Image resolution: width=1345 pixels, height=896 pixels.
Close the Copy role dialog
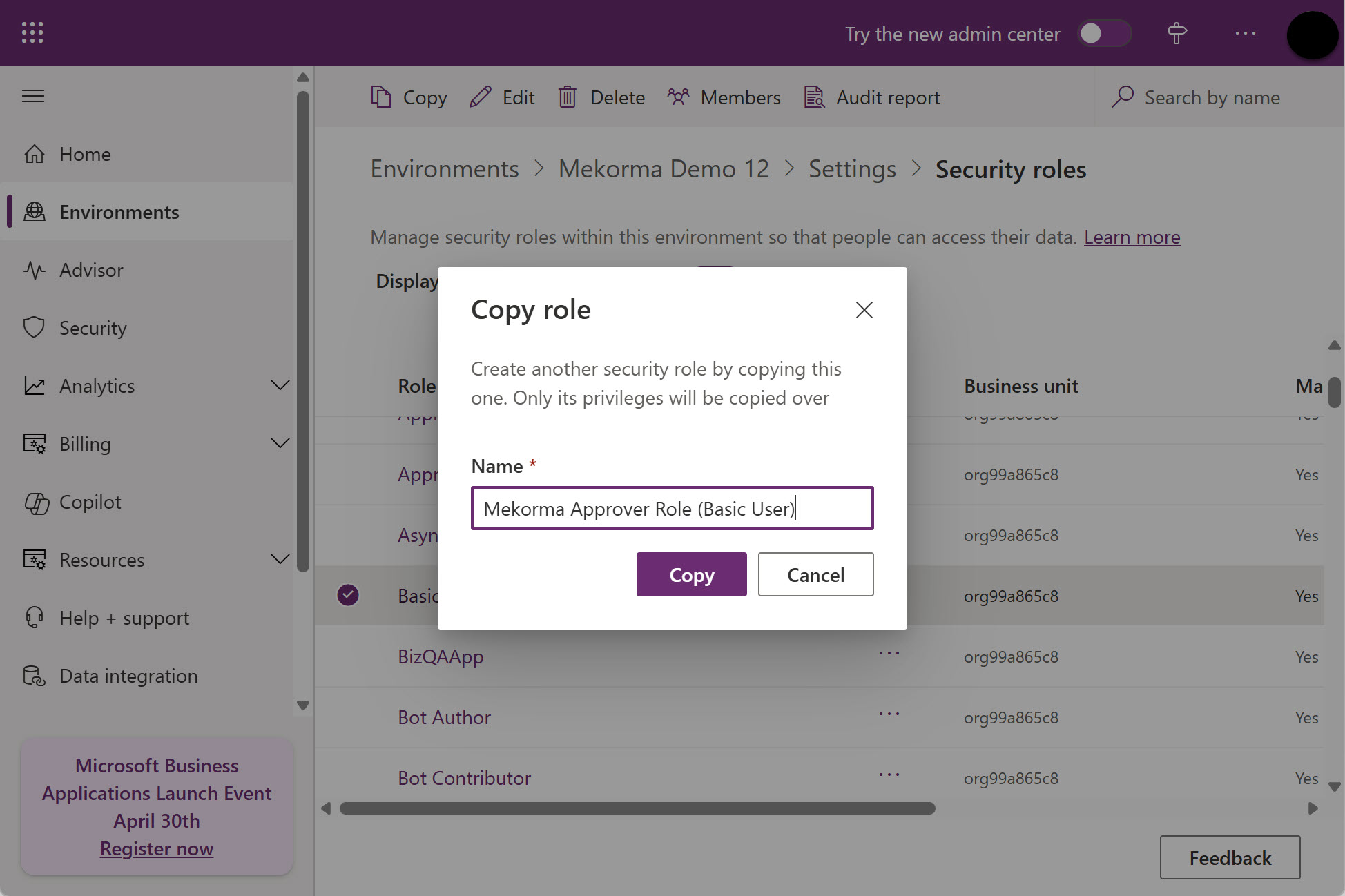[x=864, y=310]
